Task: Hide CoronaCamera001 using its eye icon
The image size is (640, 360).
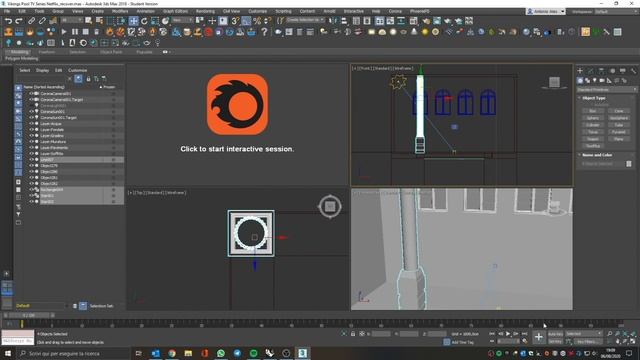Action: point(31,93)
